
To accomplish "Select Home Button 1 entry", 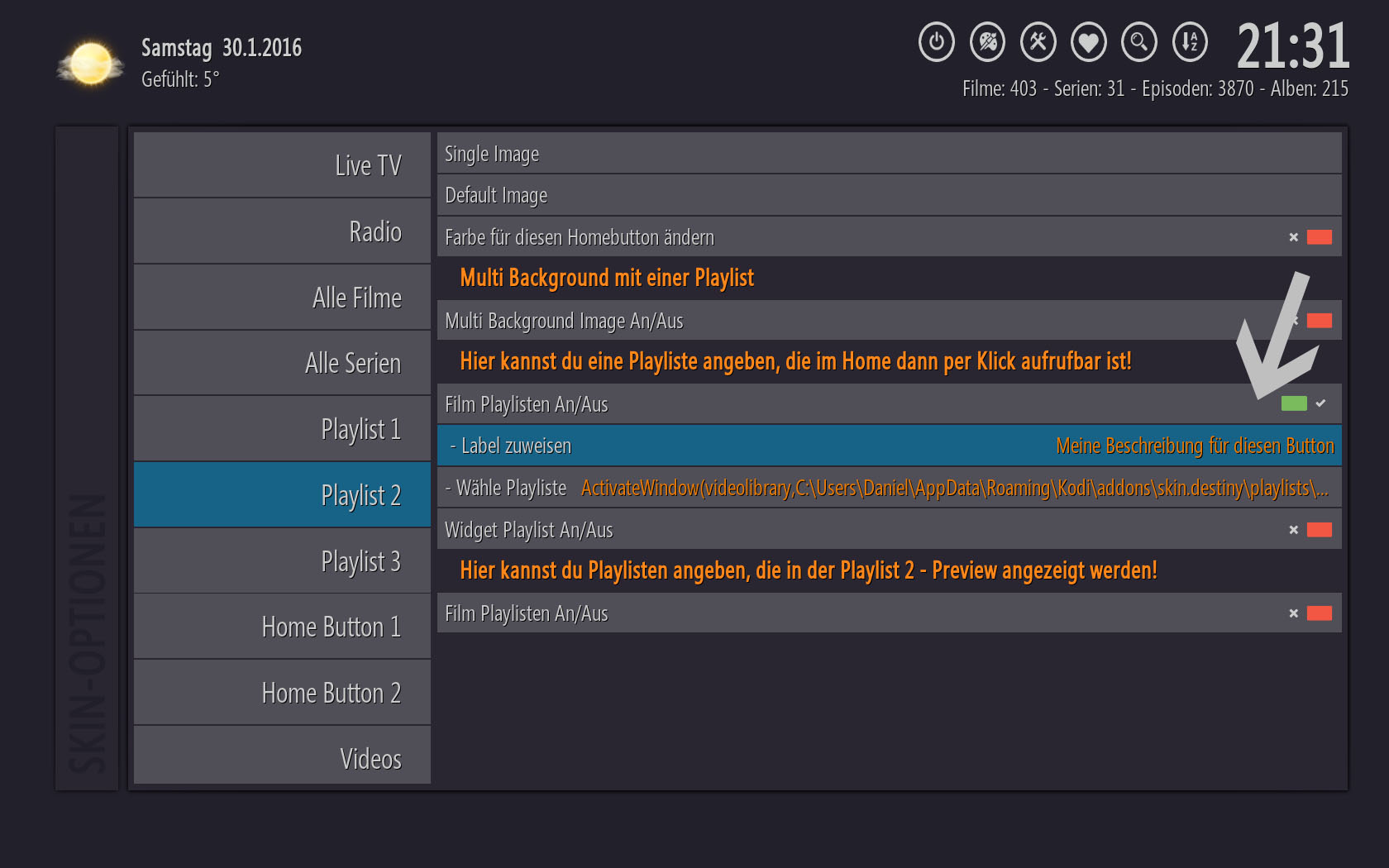I will (x=282, y=627).
